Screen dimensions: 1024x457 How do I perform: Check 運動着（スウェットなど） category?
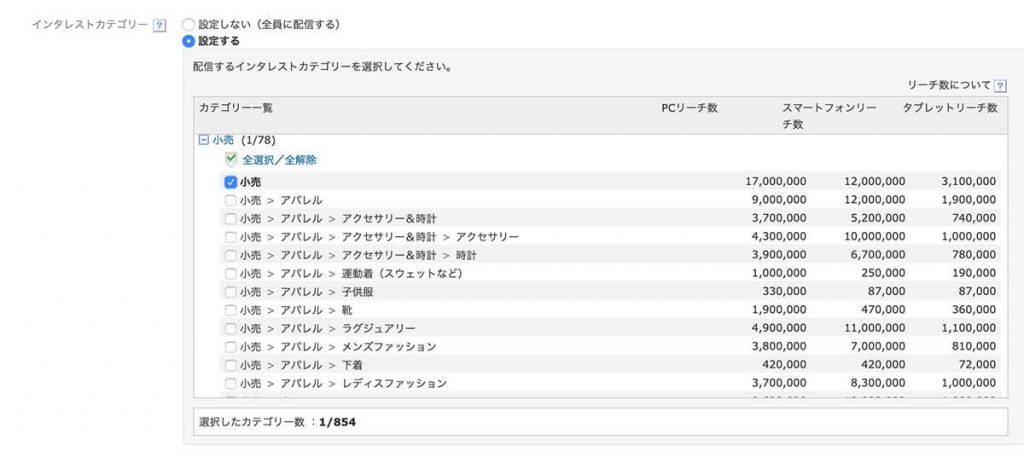click(231, 274)
